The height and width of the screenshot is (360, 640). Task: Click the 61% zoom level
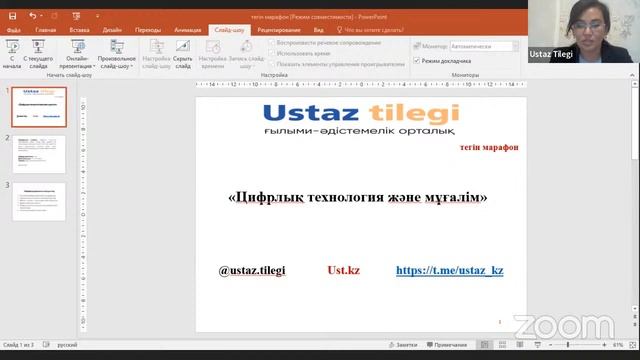(x=618, y=345)
